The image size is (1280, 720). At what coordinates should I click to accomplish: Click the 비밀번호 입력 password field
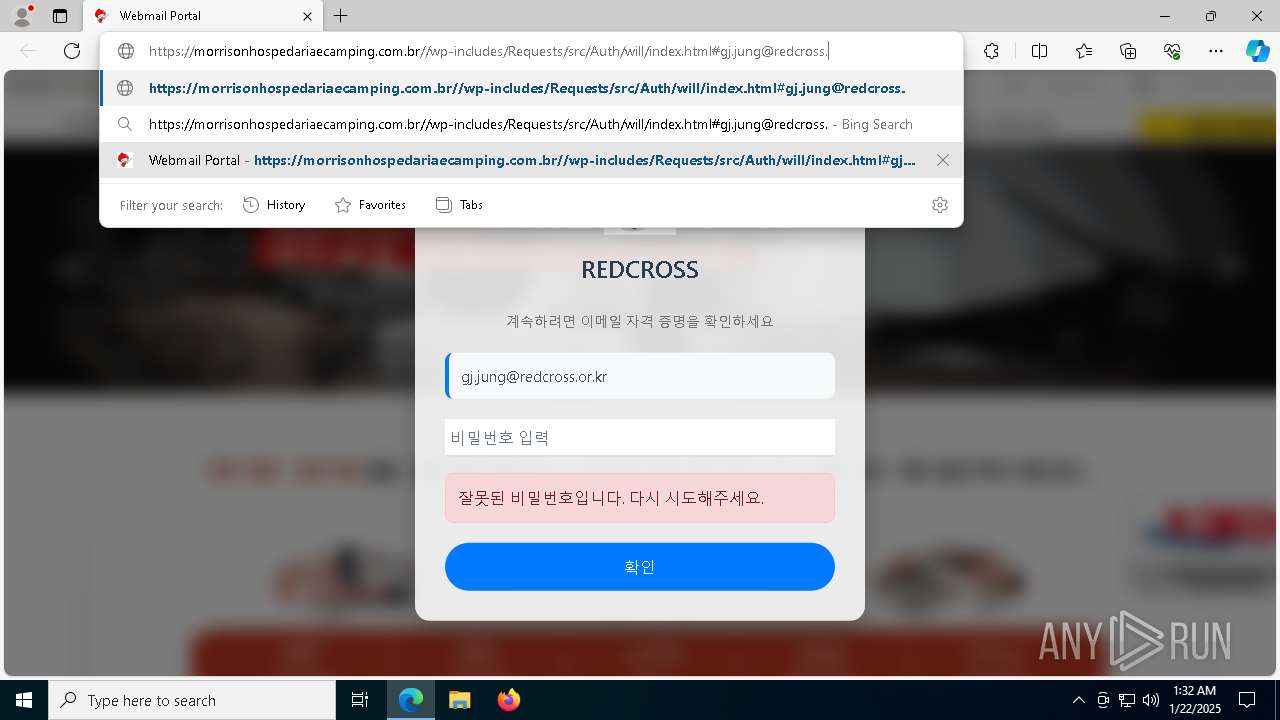(x=640, y=437)
